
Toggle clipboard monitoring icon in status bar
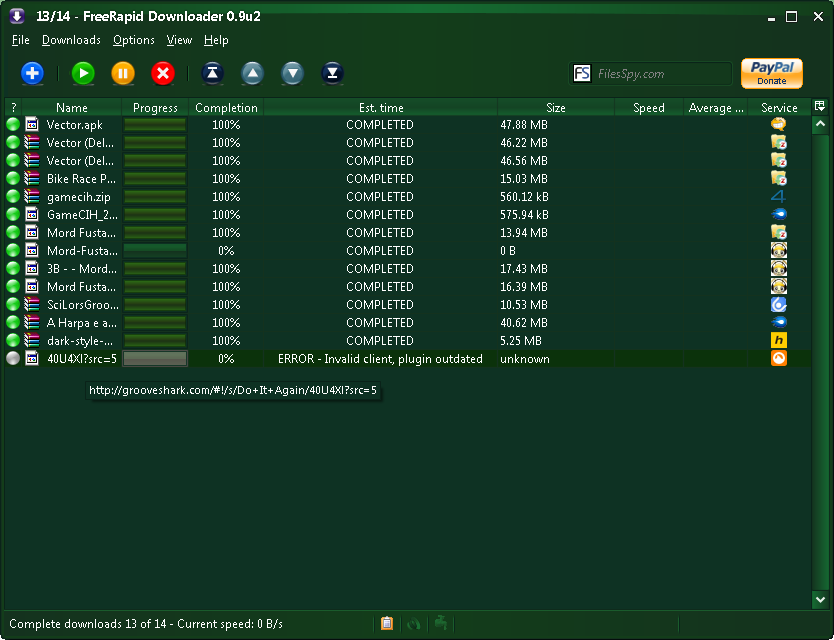[387, 623]
